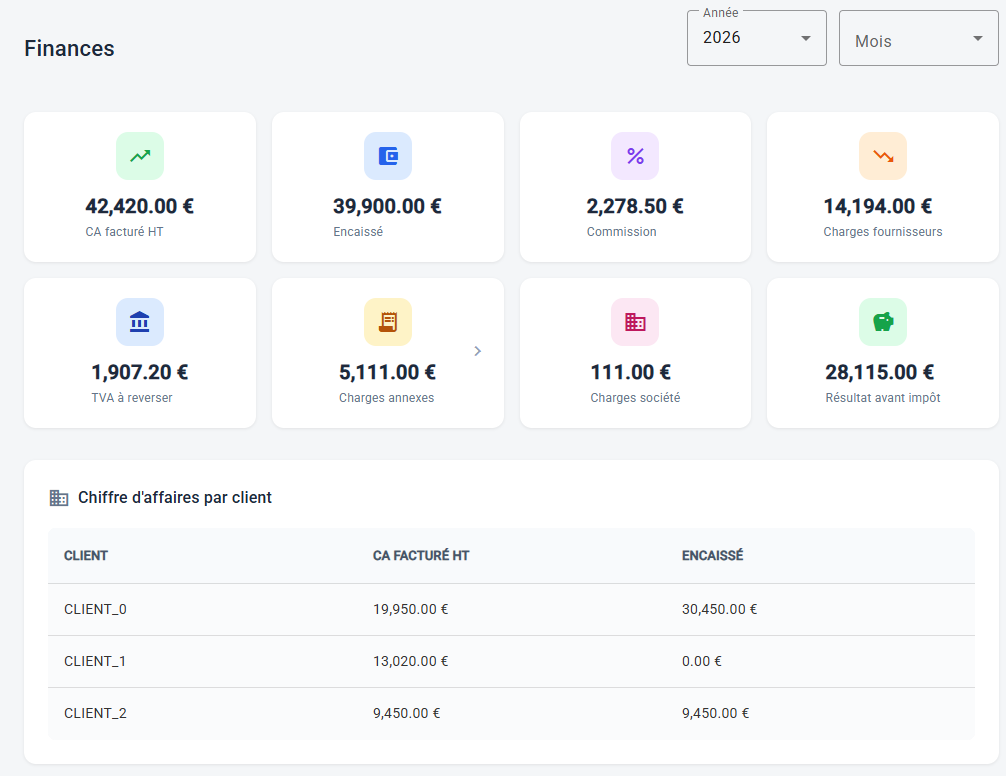
Task: Click the blue wallet Encaissé icon
Action: coord(388,156)
